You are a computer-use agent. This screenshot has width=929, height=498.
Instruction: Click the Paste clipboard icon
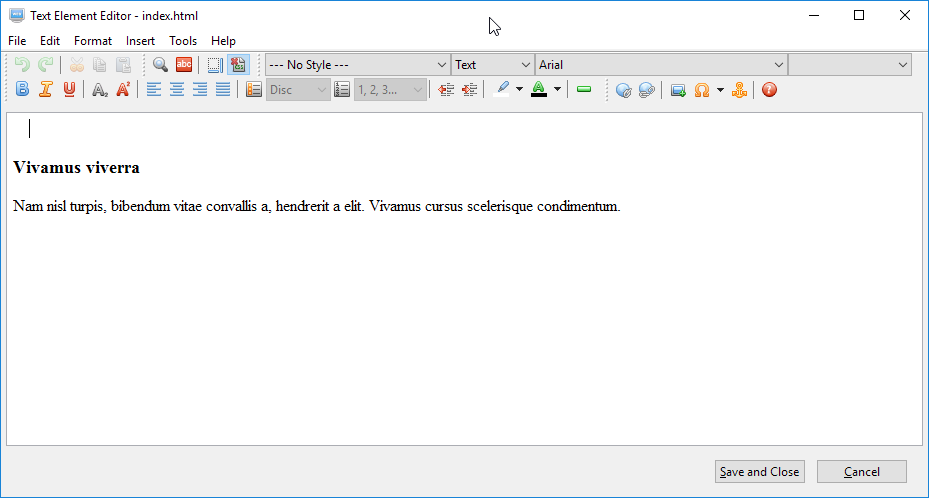[x=123, y=65]
